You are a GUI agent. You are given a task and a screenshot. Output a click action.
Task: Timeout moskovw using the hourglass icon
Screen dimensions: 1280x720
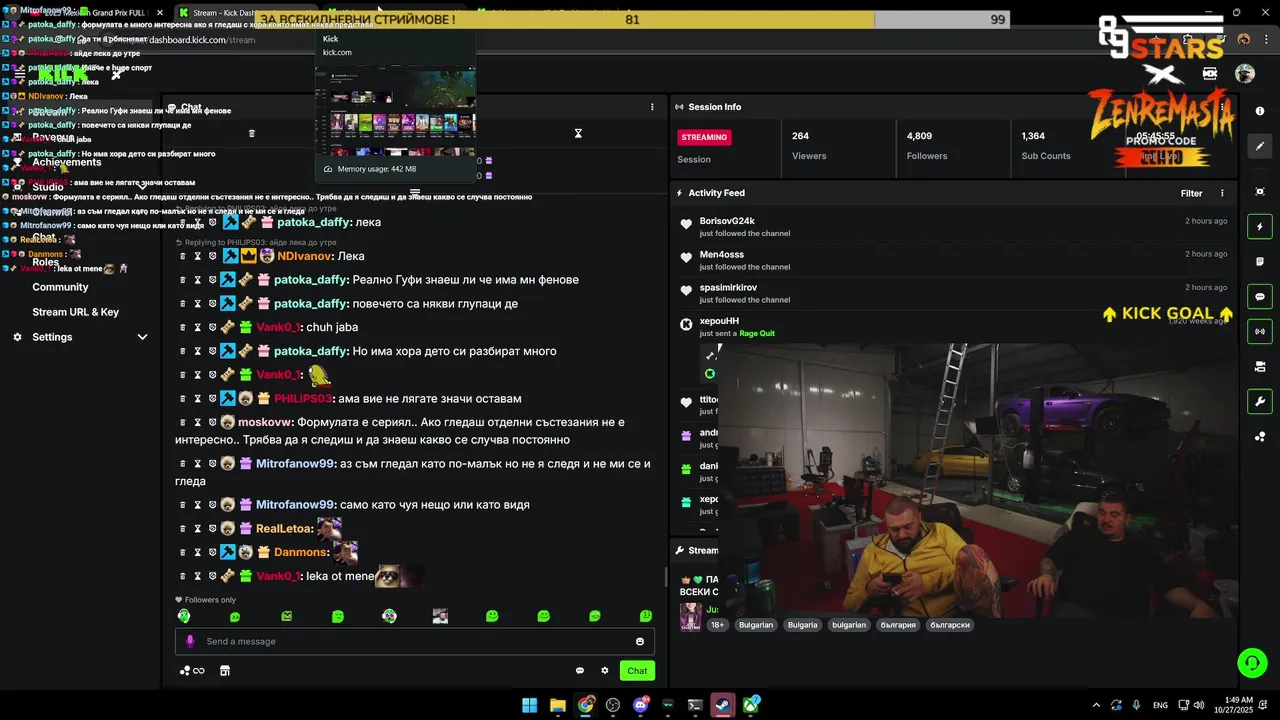tap(198, 423)
